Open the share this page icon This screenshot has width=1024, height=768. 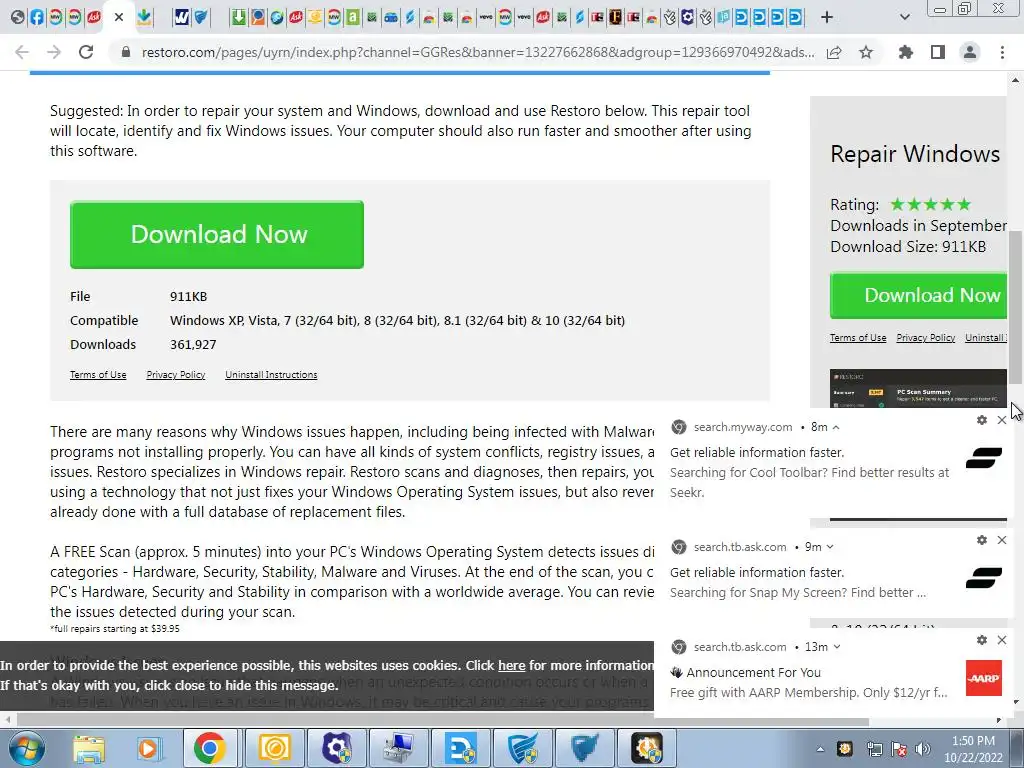coord(834,52)
